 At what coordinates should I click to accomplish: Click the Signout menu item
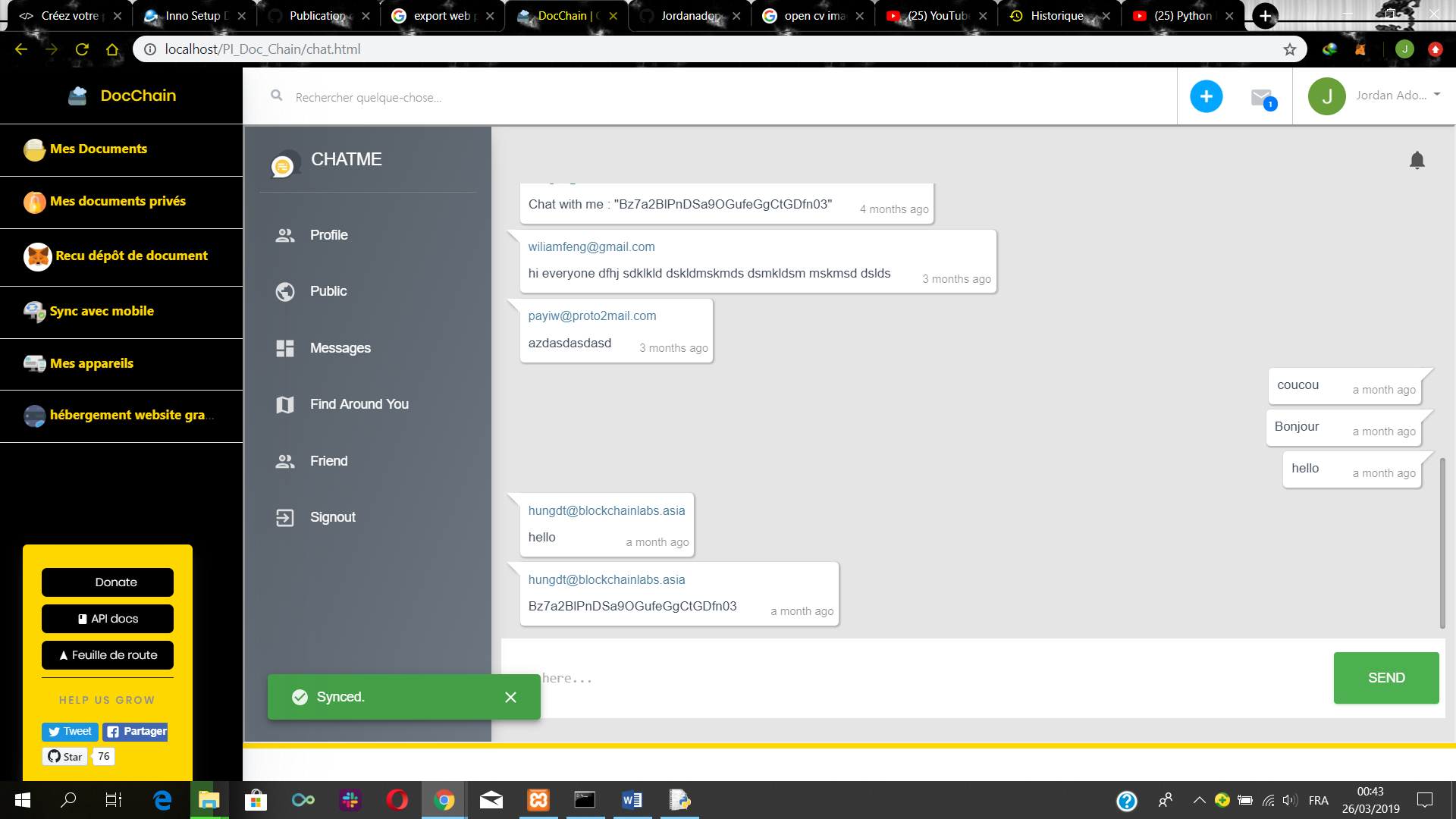[x=332, y=517]
